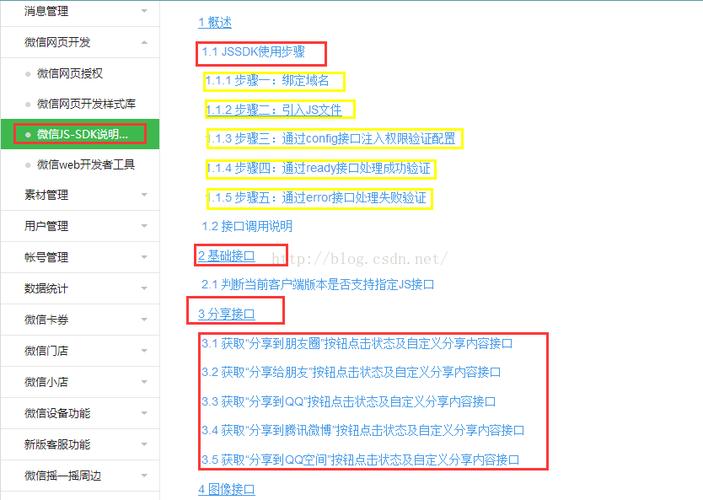703x500 pixels.
Task: Click 用户管理 menu label
Action: pos(46,226)
